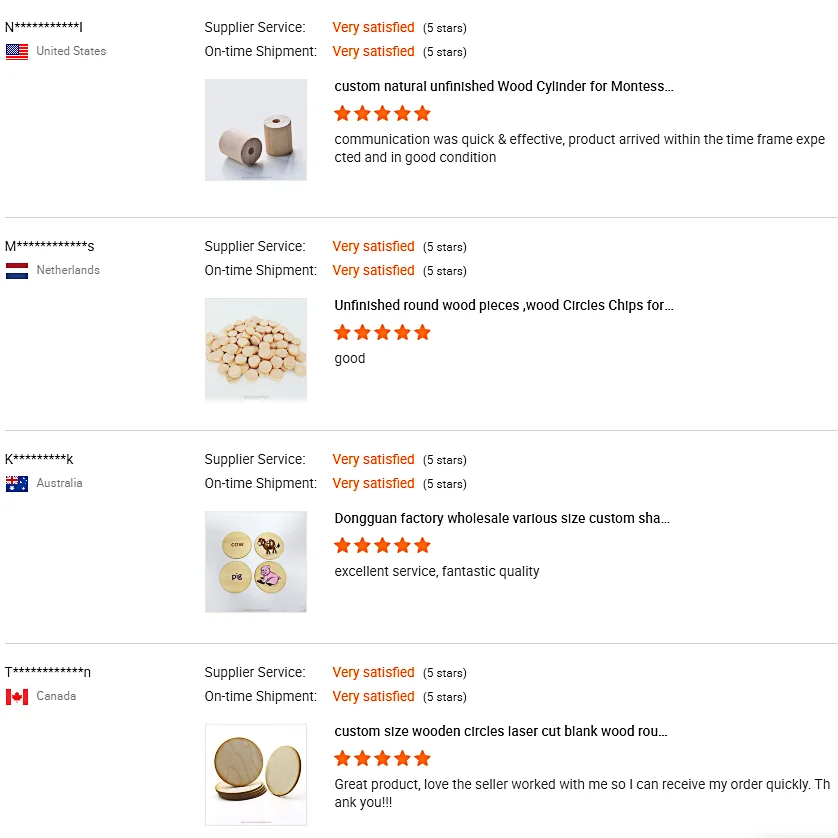Click star rating above 'excellent service' comment
The image size is (838, 838).
382,545
